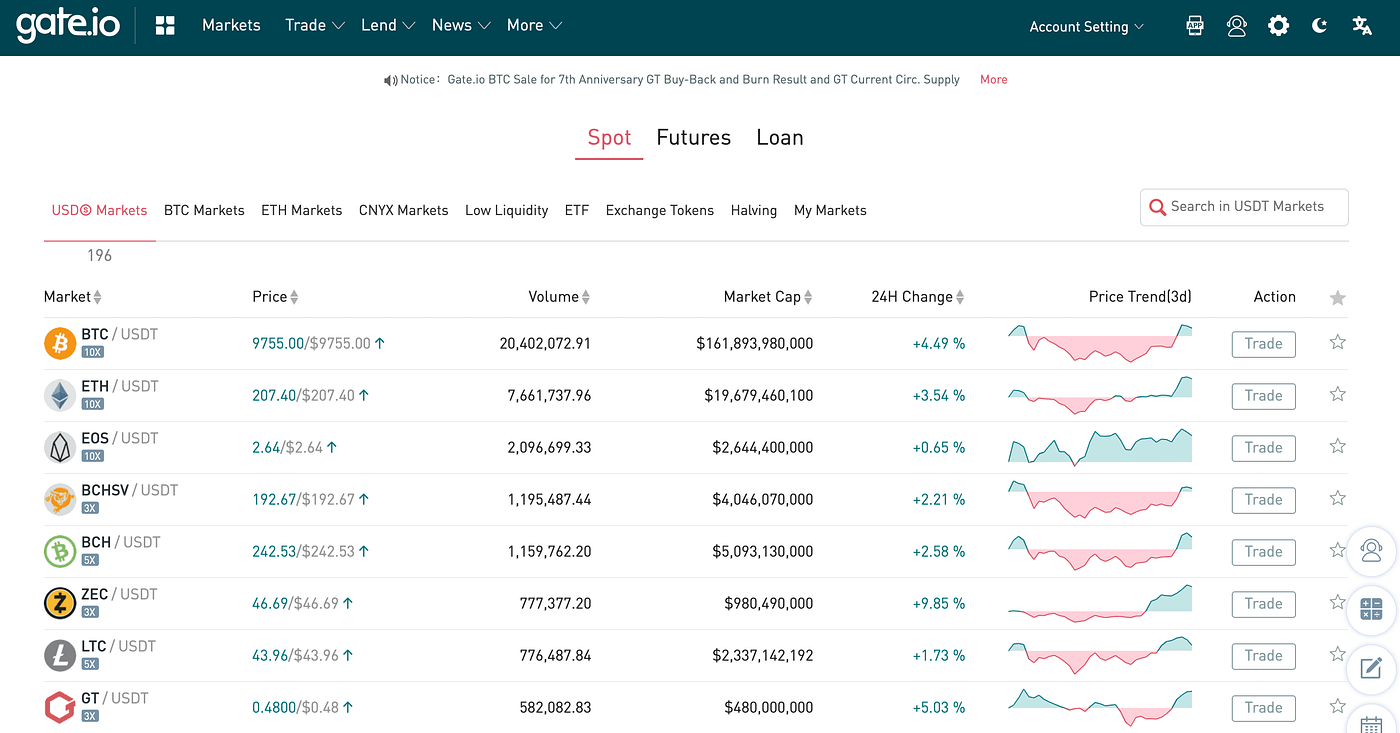Viewport: 1400px width, 733px height.
Task: Click the EOS coin icon
Action: click(60, 447)
